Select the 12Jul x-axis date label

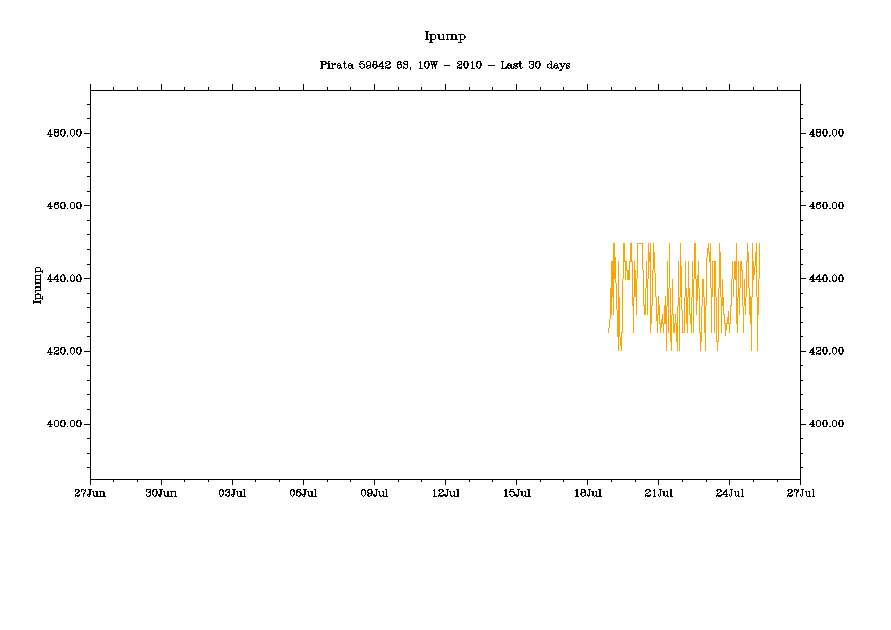445,493
